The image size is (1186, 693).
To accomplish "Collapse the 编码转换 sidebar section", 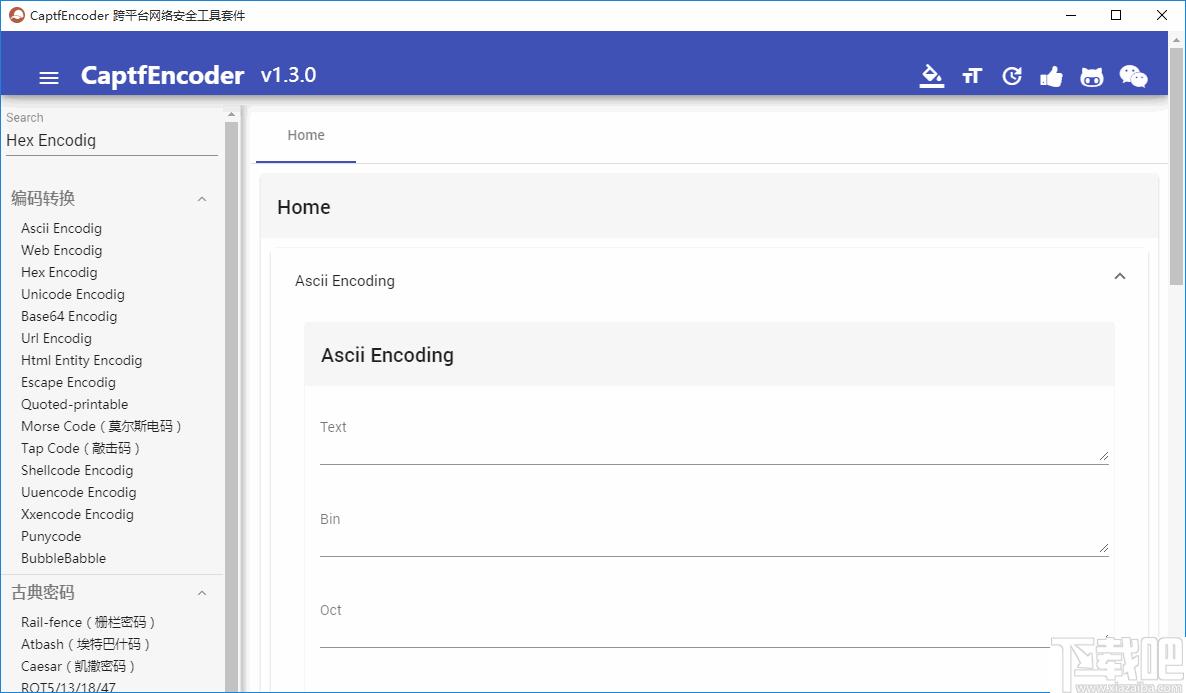I will click(202, 199).
